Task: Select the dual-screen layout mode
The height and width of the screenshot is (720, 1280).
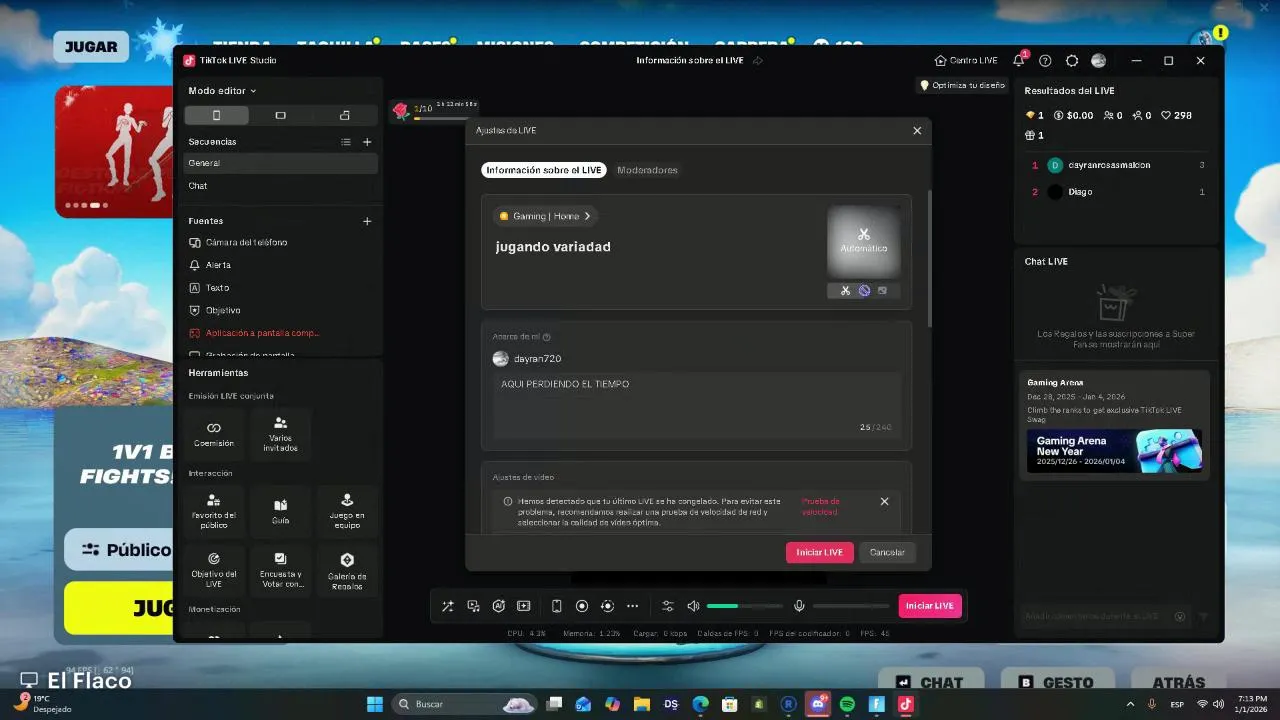Action: 345,115
